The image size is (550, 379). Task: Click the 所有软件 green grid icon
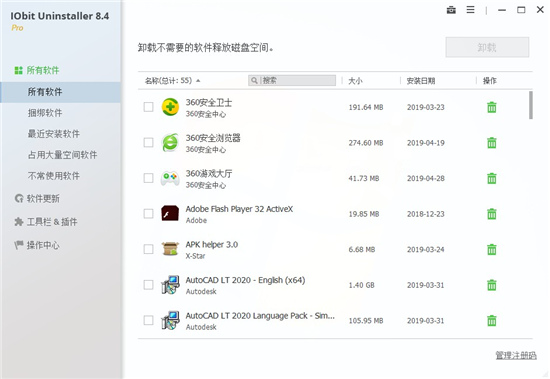click(x=18, y=70)
